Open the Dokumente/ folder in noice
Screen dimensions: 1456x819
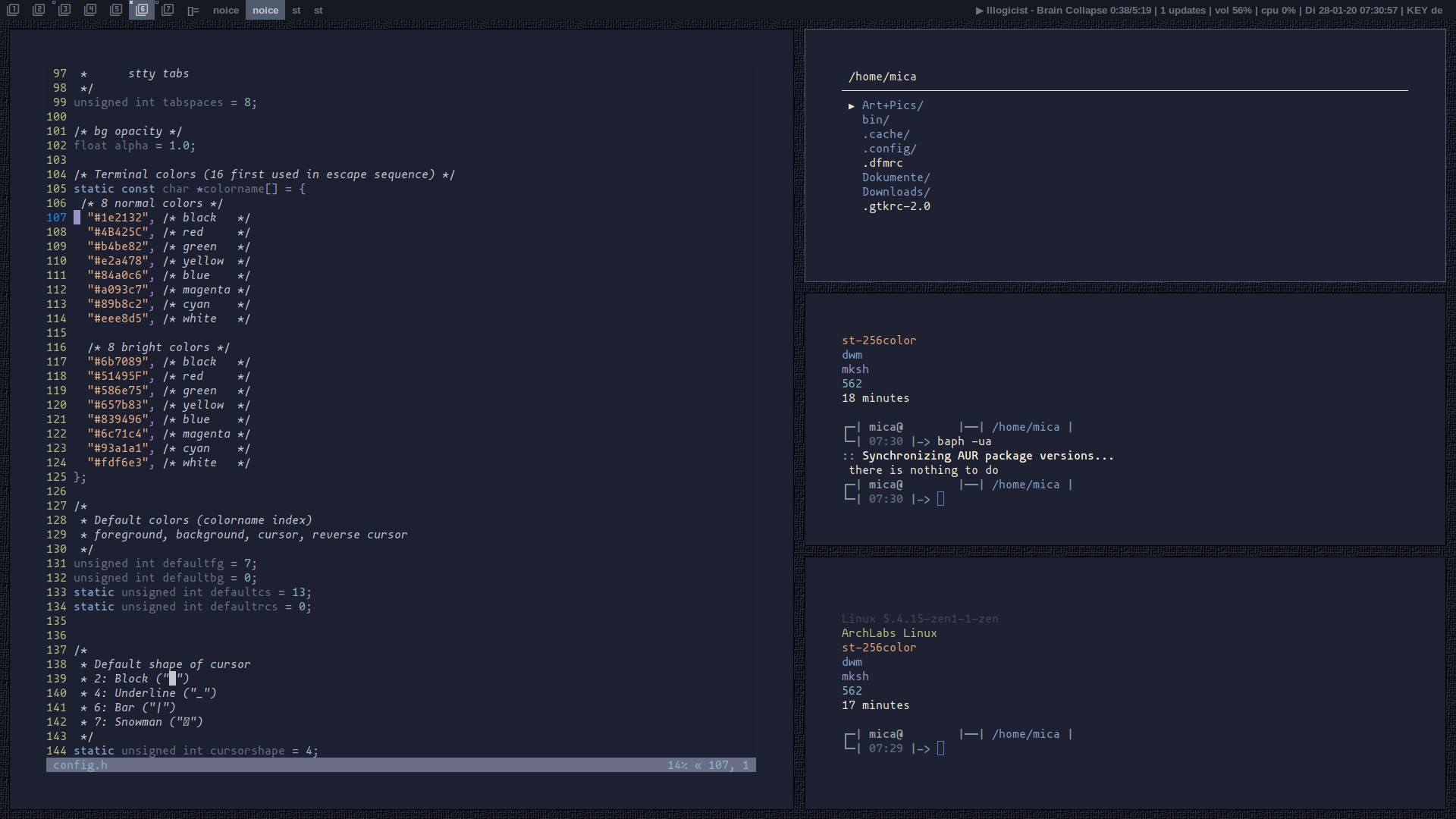coord(896,177)
